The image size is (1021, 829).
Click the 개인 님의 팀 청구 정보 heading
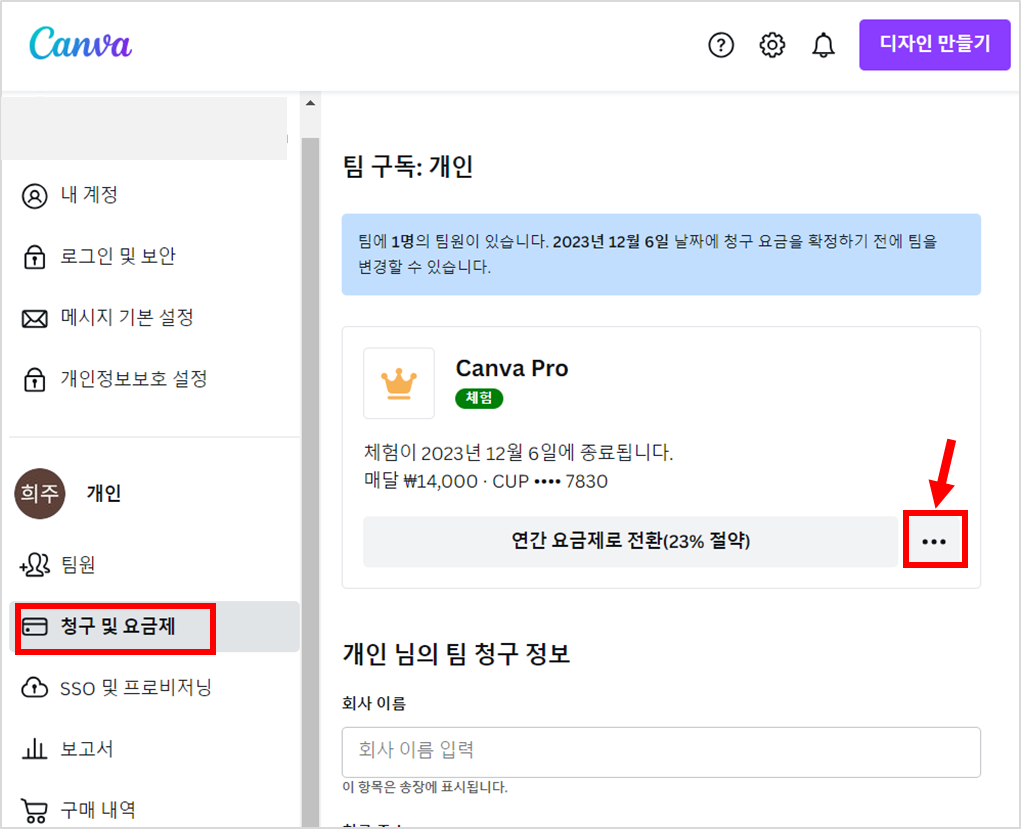coord(456,653)
